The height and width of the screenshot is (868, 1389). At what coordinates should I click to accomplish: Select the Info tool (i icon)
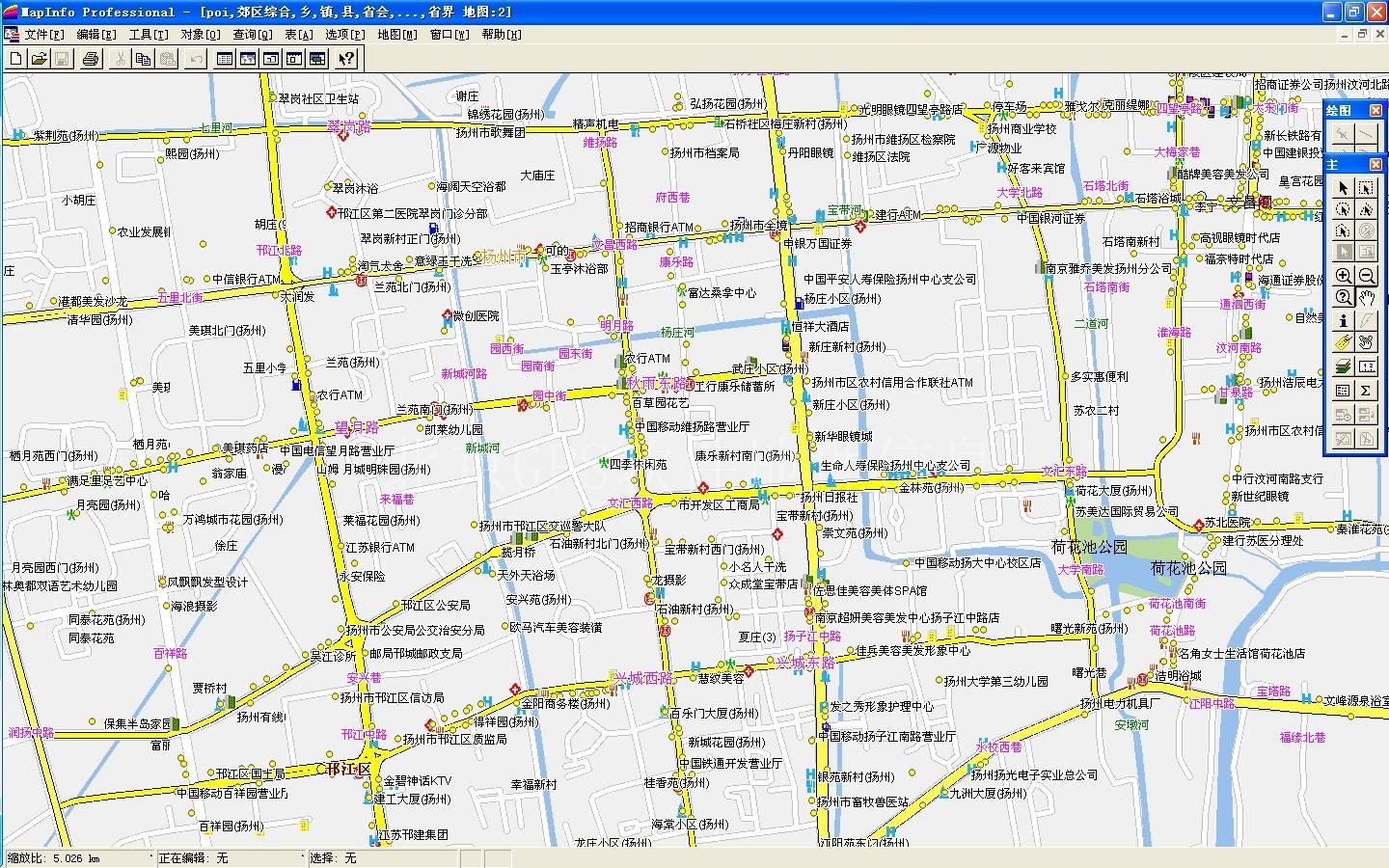pos(1343,320)
